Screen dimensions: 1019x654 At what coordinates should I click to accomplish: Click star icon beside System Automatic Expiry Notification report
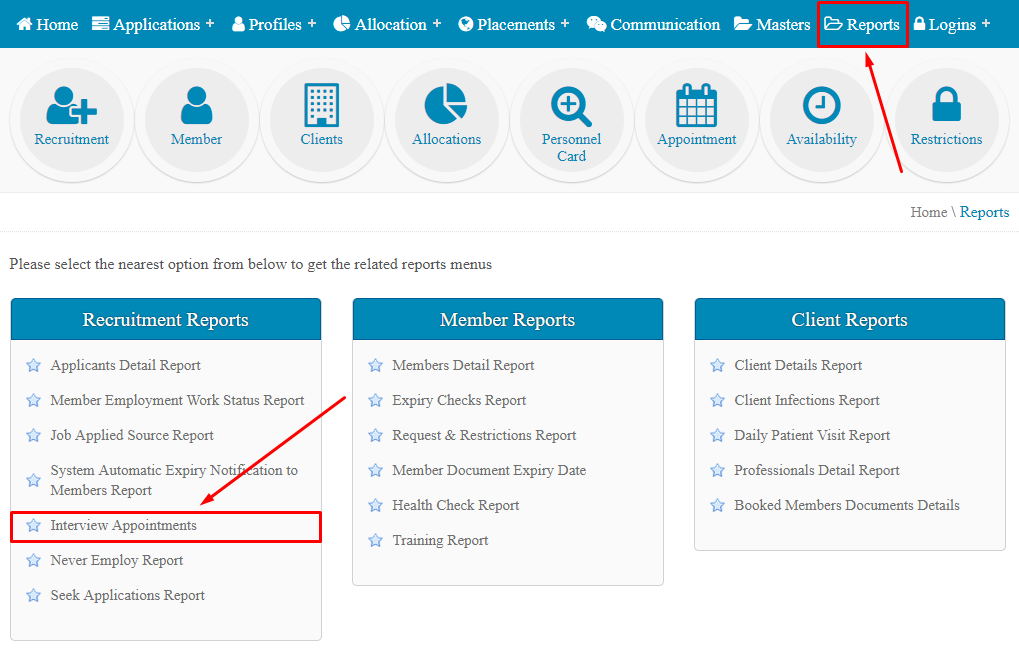click(33, 480)
